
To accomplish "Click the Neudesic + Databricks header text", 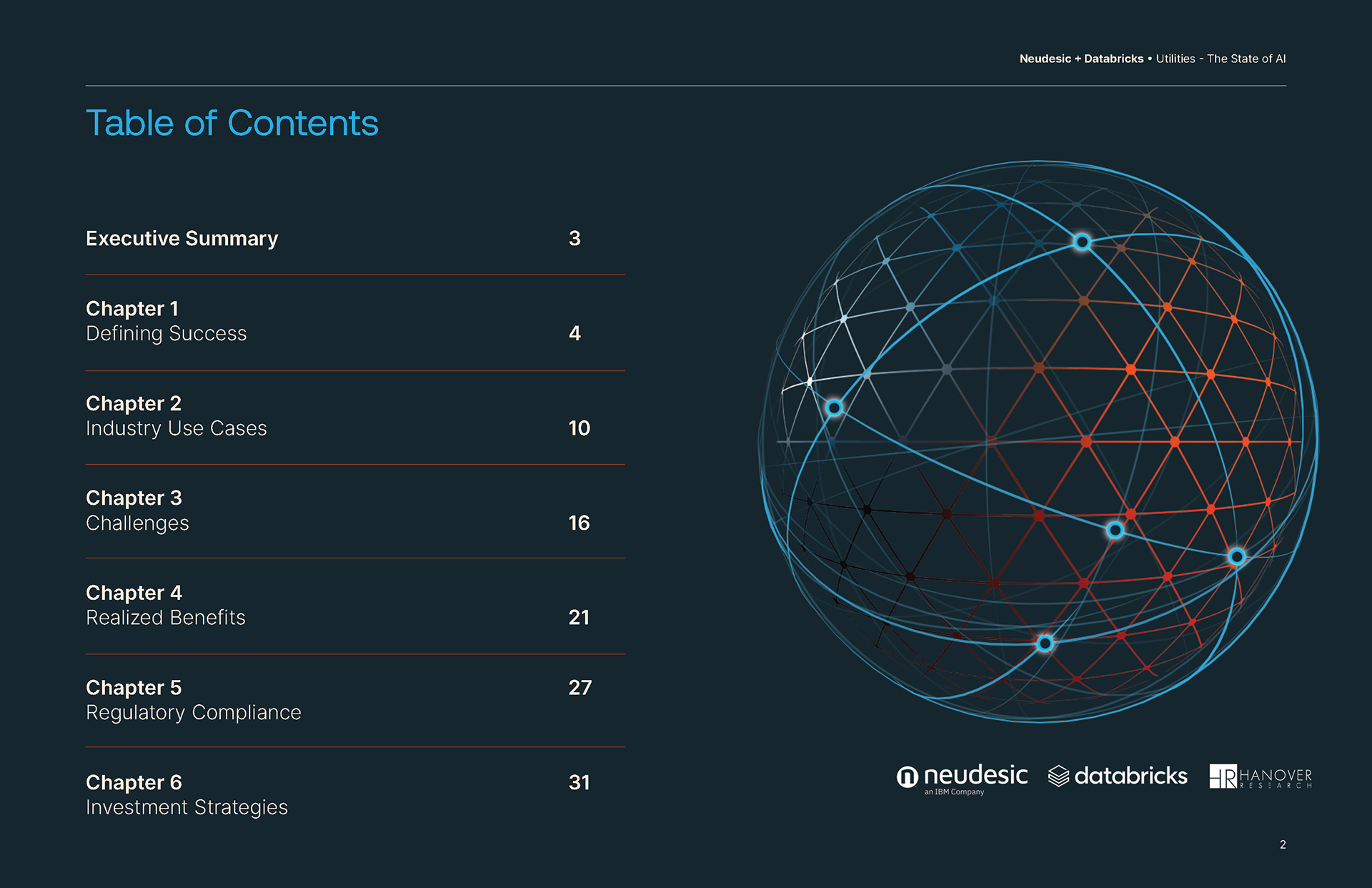I will coord(1081,59).
